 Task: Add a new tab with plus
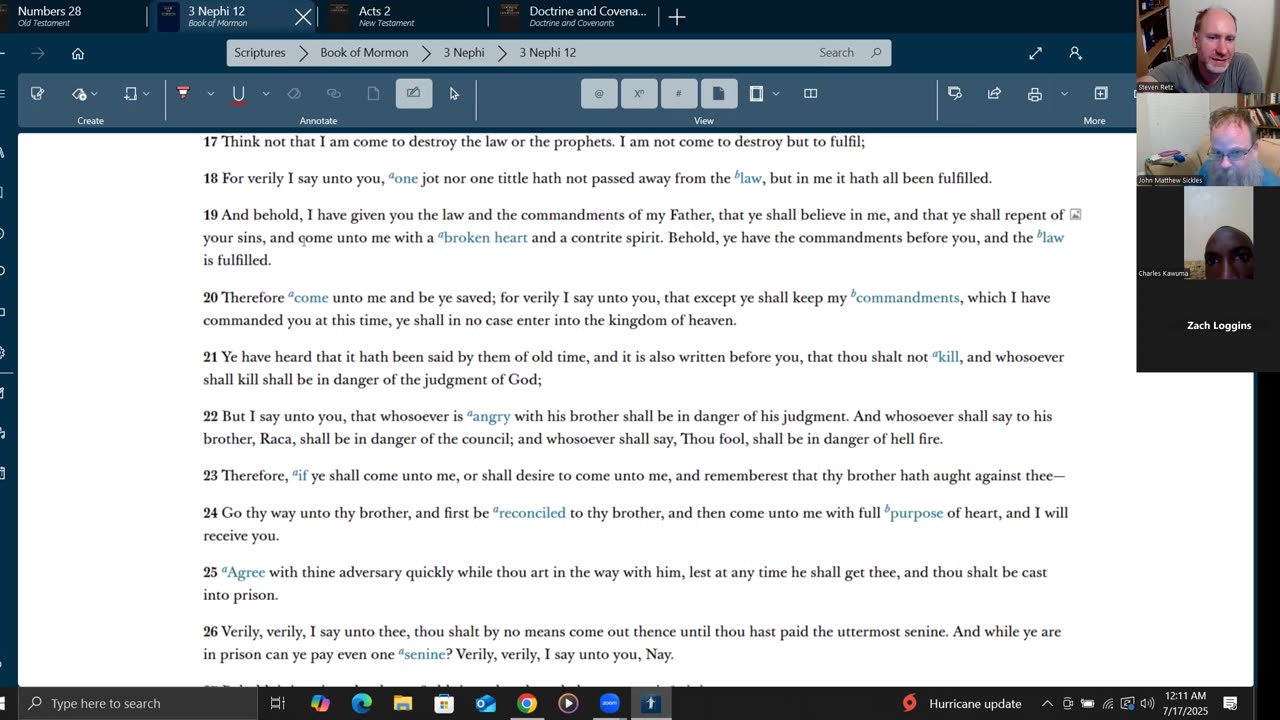pos(677,17)
